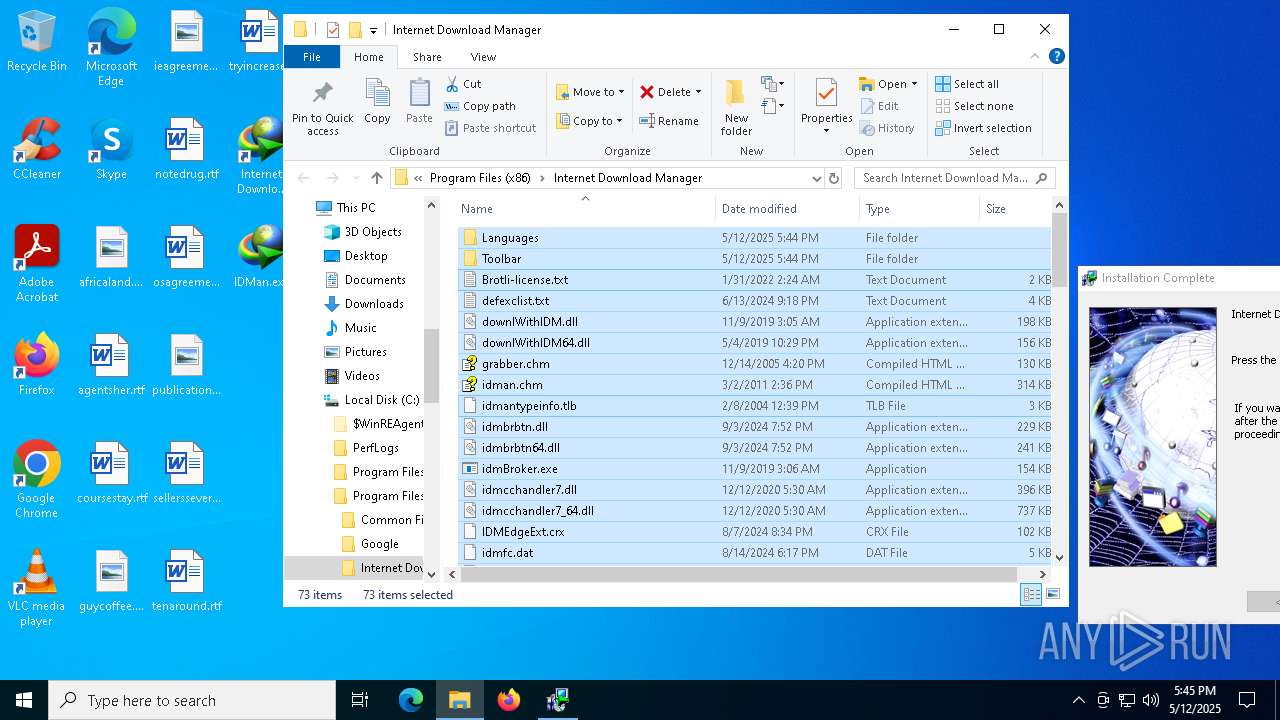Collapse the ribbon with chevron
This screenshot has height=720, width=1280.
[x=1035, y=57]
